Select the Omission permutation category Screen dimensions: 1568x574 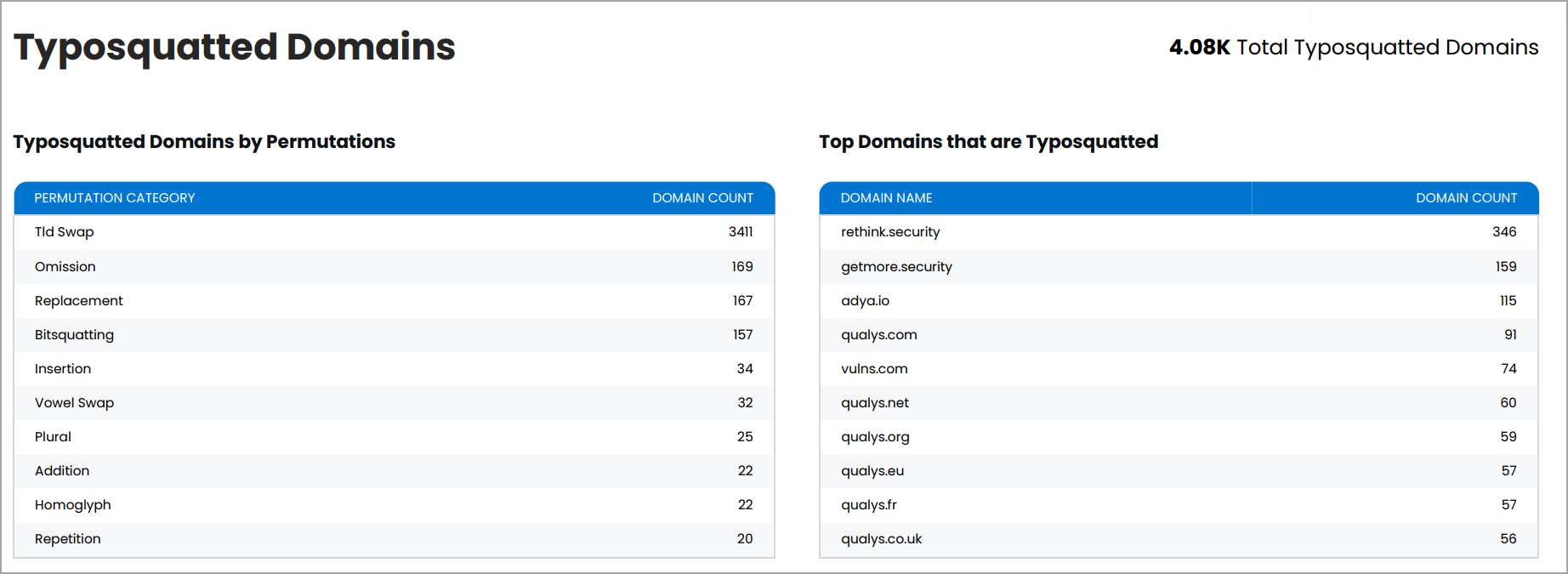pos(65,267)
